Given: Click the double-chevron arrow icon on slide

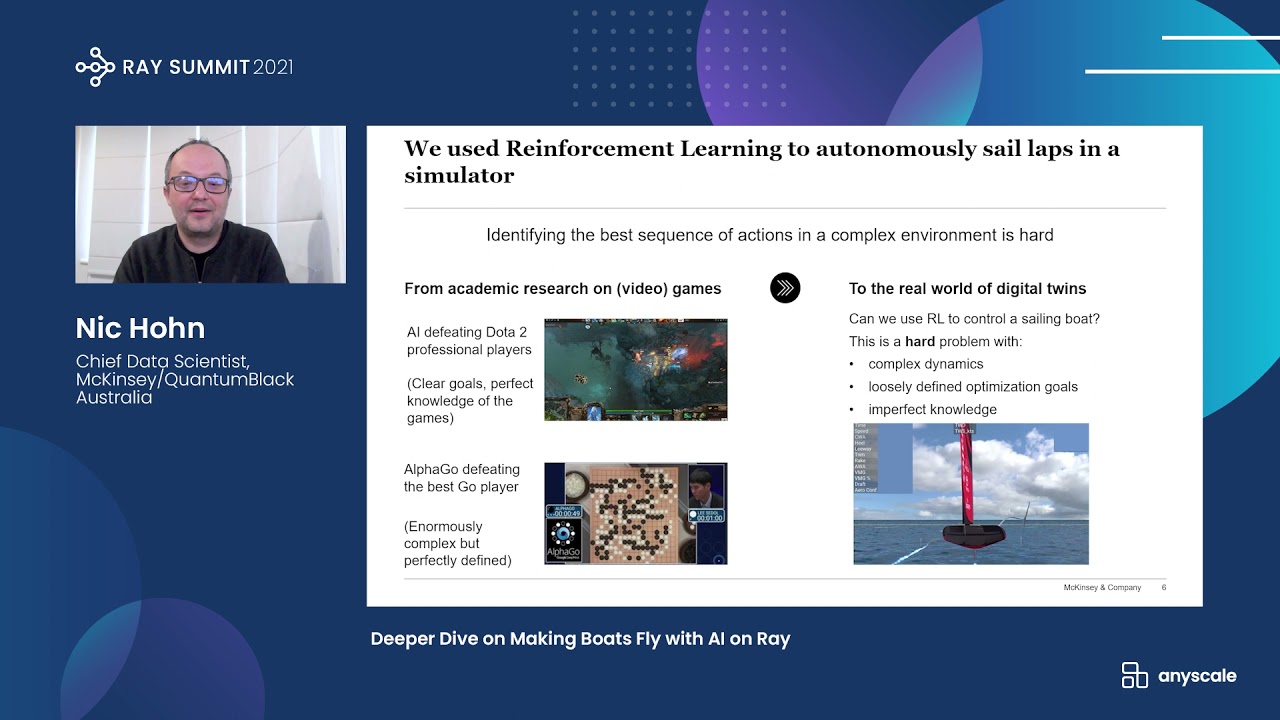Looking at the screenshot, I should click(x=785, y=288).
